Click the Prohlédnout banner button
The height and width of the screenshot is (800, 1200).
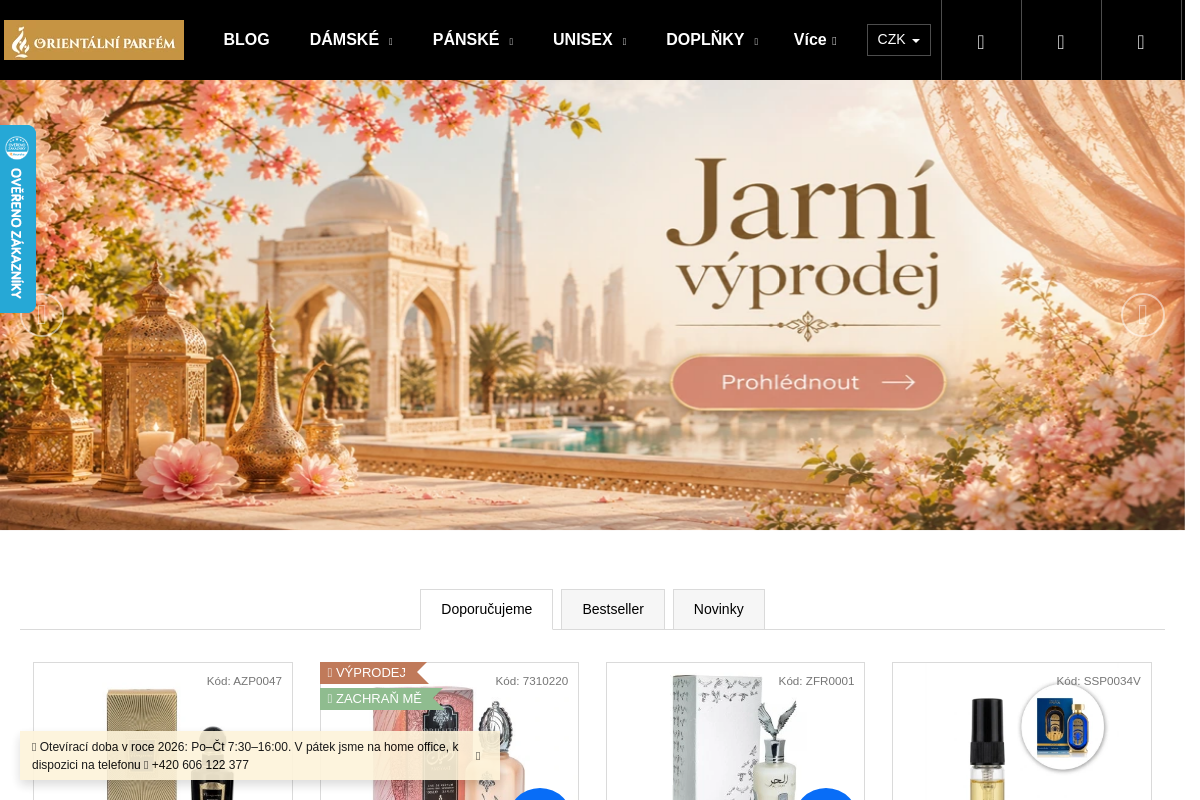click(808, 382)
